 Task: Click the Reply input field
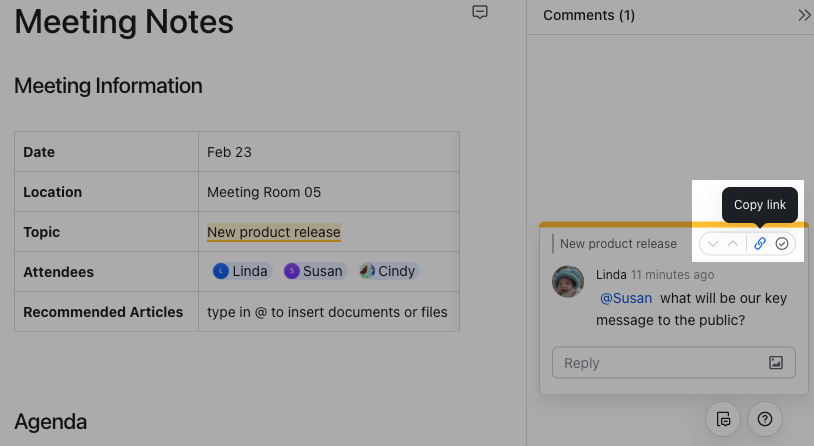pos(660,363)
